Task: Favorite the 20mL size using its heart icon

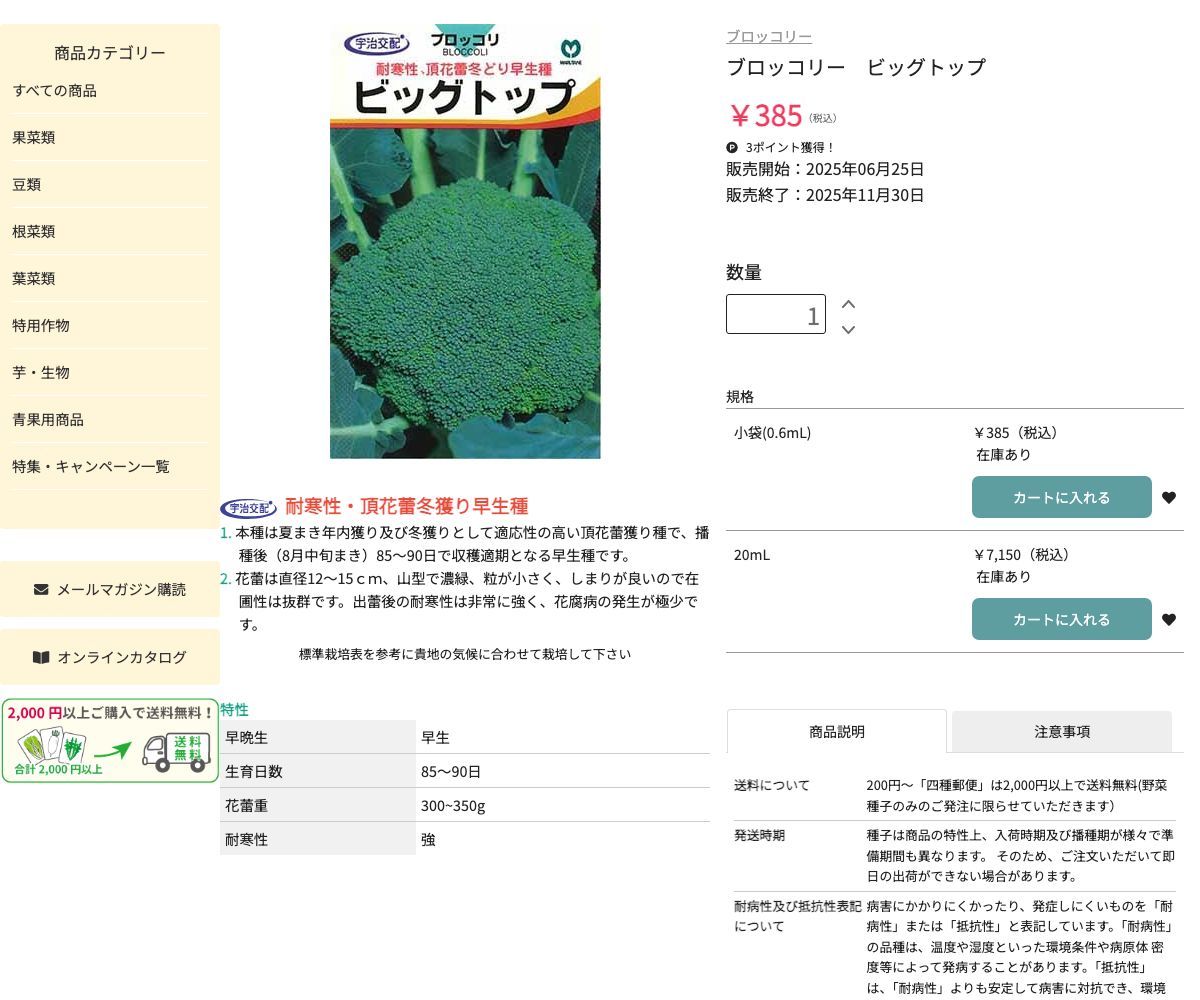Action: click(x=1169, y=619)
